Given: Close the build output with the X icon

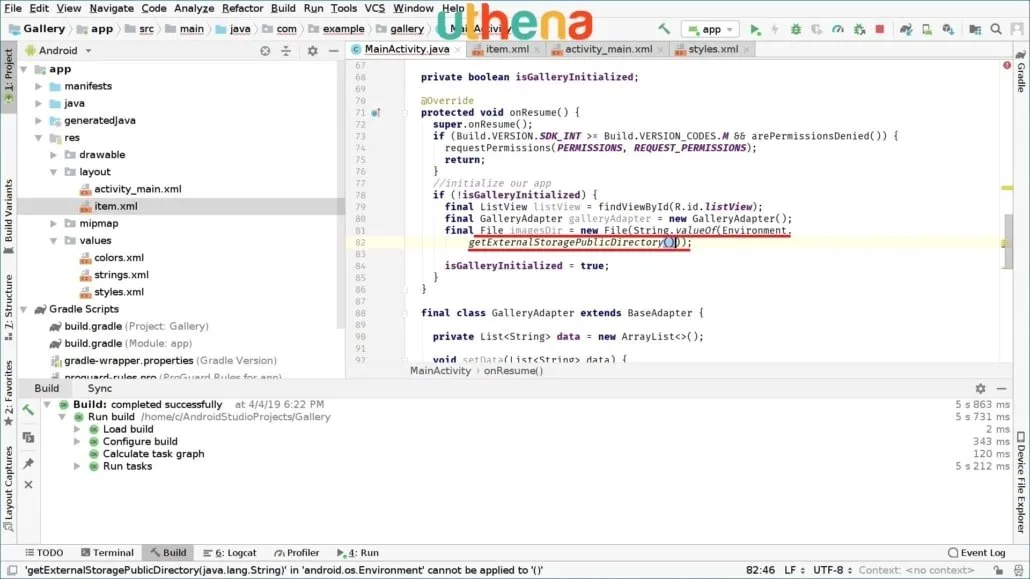Looking at the screenshot, I should (28, 484).
